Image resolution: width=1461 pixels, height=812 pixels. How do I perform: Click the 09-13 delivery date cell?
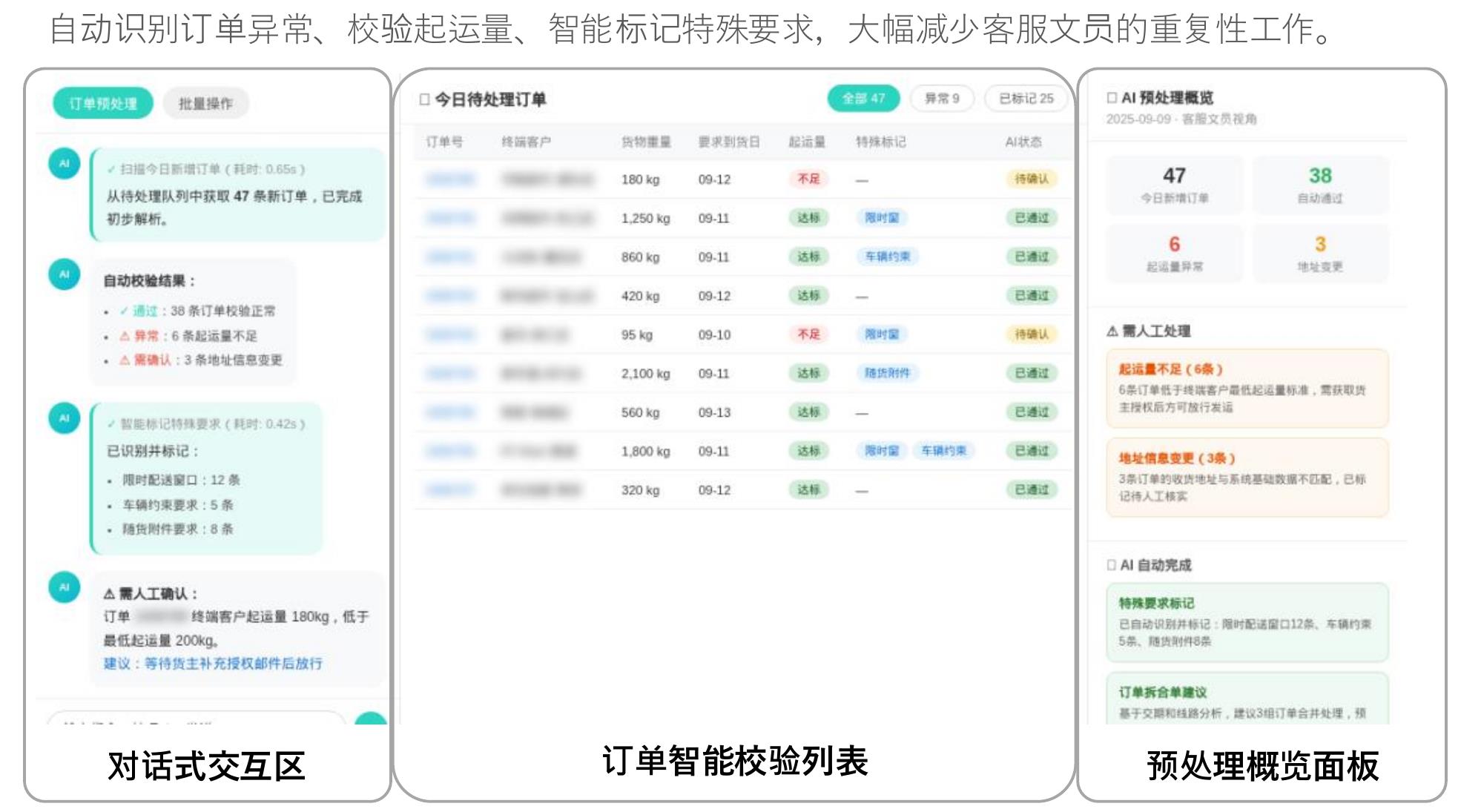click(714, 412)
